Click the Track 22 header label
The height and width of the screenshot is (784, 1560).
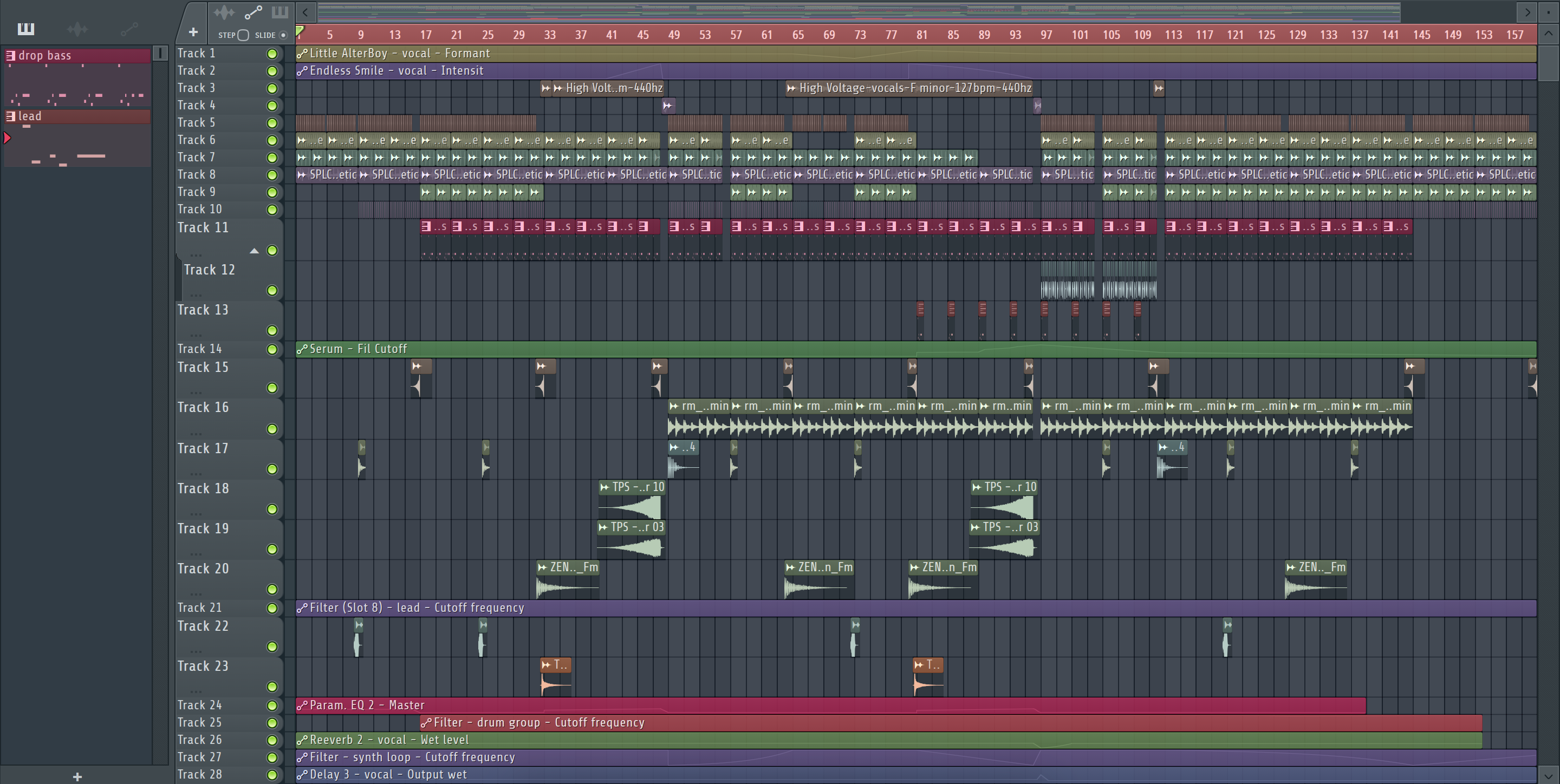click(x=203, y=626)
